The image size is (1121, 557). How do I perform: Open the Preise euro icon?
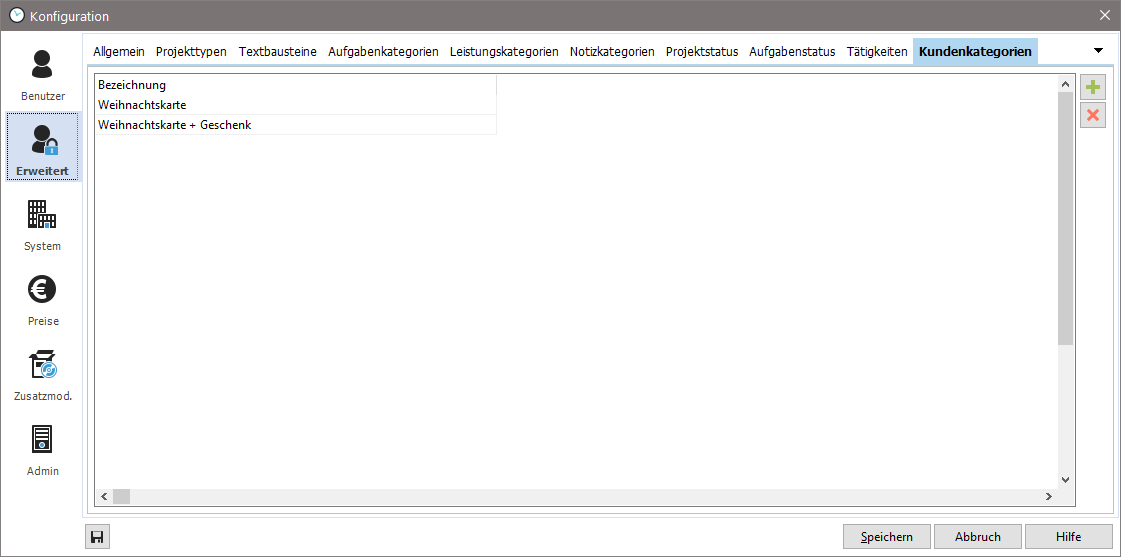pos(42,290)
